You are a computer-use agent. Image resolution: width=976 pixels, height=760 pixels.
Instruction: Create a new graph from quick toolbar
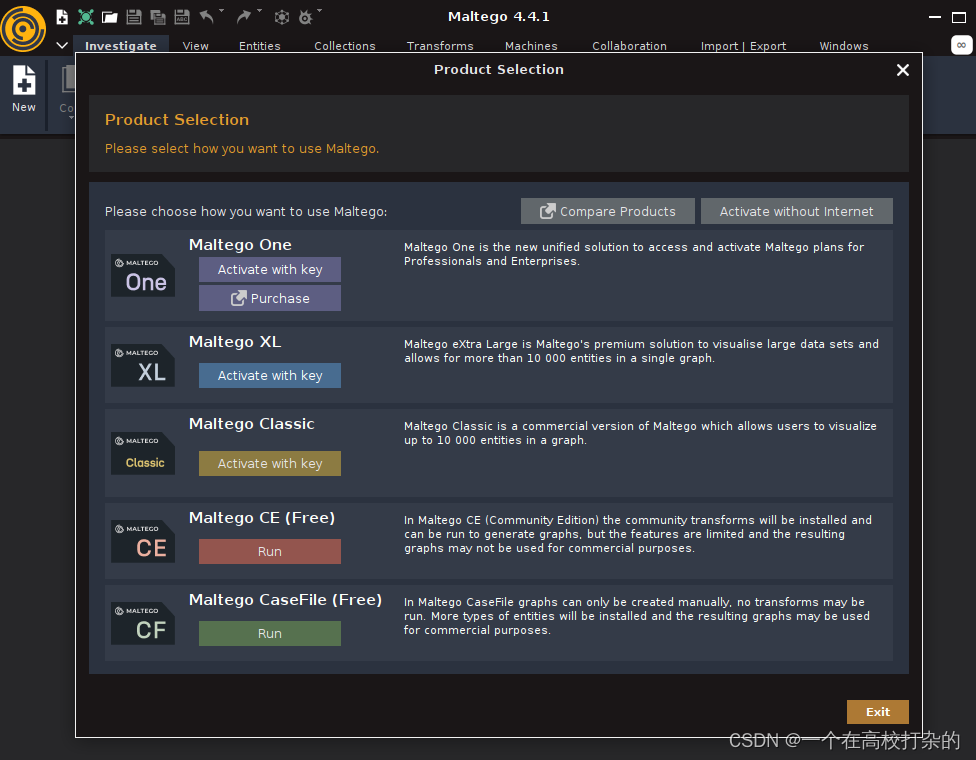click(62, 17)
